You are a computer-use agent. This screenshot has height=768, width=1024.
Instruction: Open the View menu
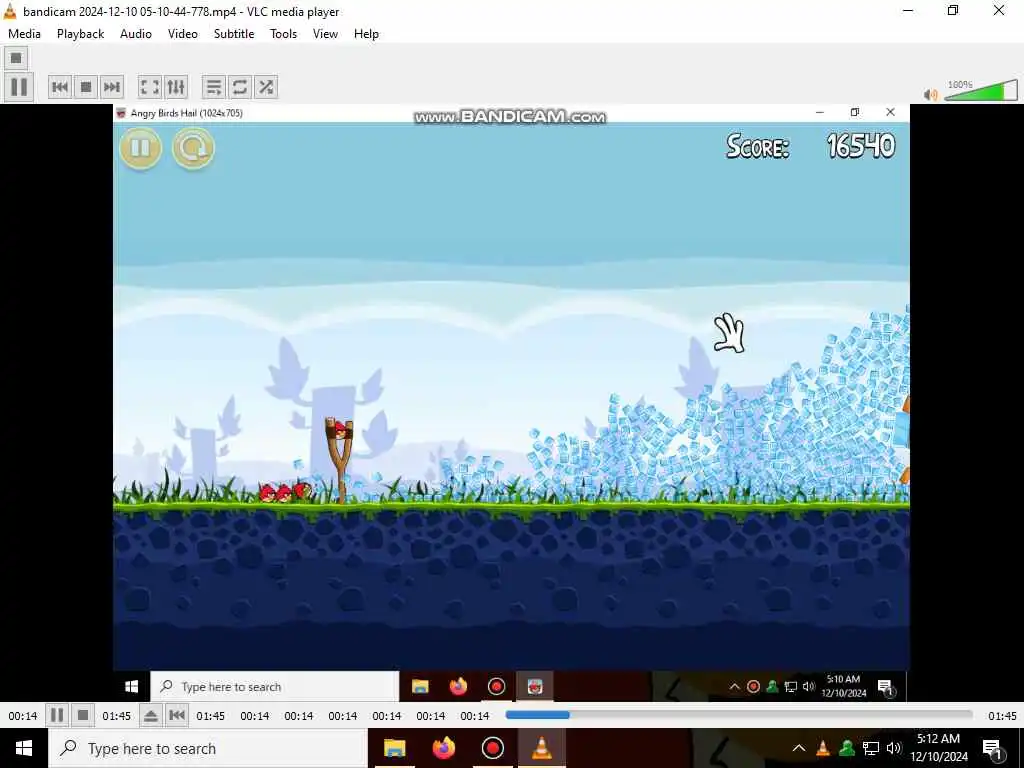pos(325,34)
